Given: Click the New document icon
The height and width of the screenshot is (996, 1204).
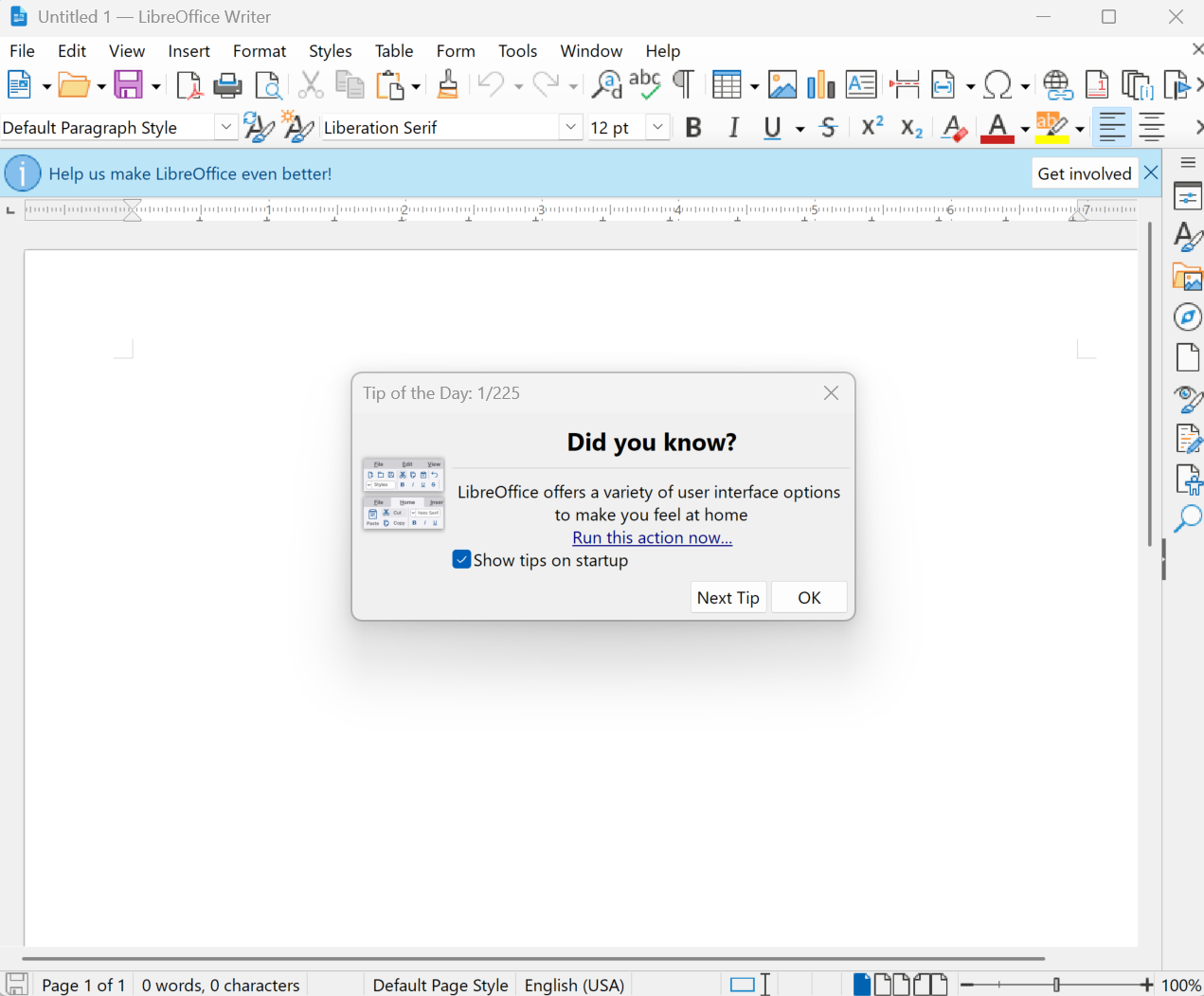Looking at the screenshot, I should tap(19, 85).
